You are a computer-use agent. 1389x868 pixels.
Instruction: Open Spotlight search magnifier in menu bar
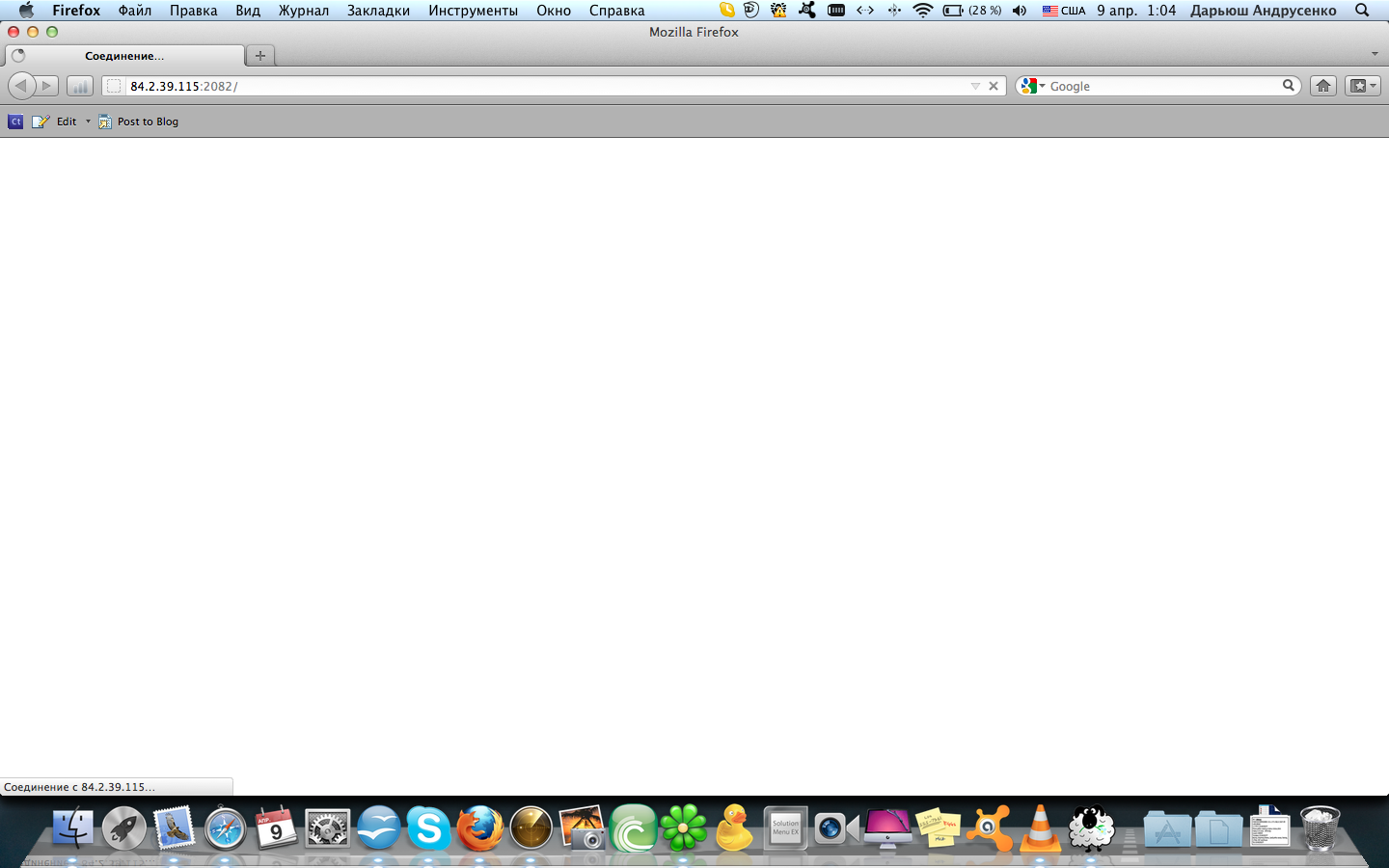coord(1362,11)
